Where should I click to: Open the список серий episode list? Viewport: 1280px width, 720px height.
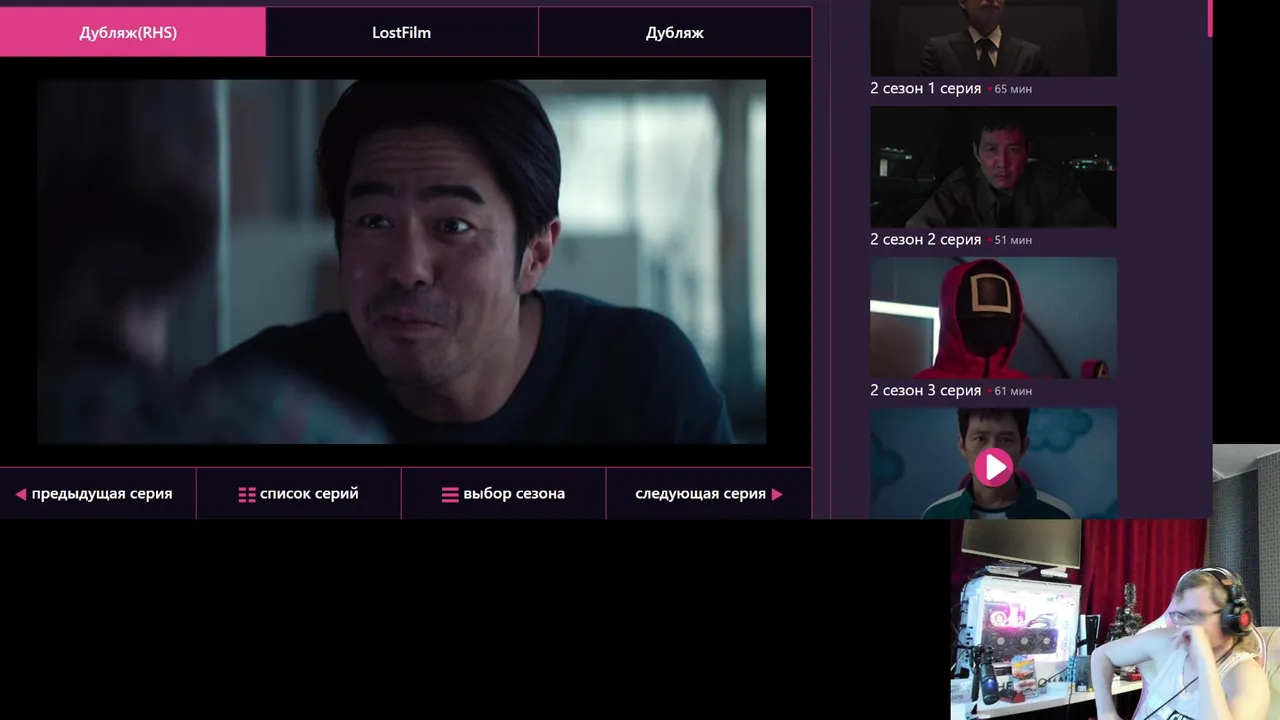click(x=299, y=494)
